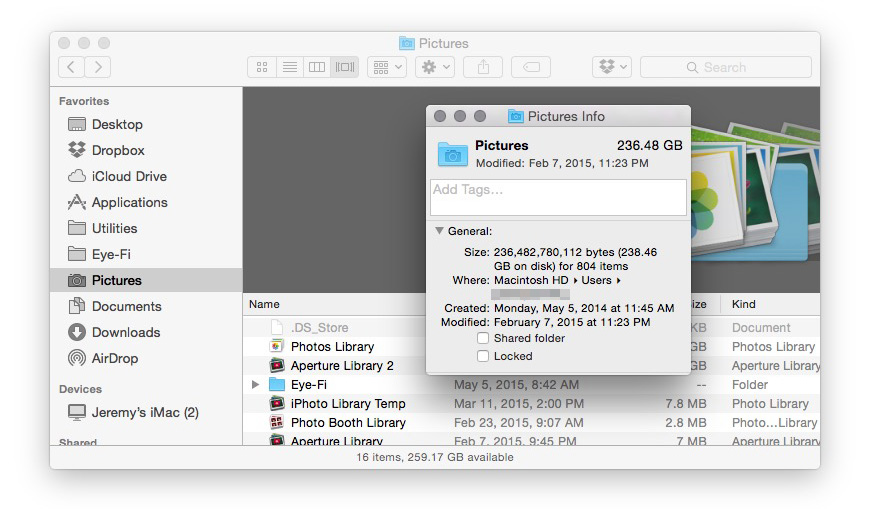Viewport: 893px width, 509px height.
Task: Open Applications in the sidebar
Action: [x=129, y=202]
